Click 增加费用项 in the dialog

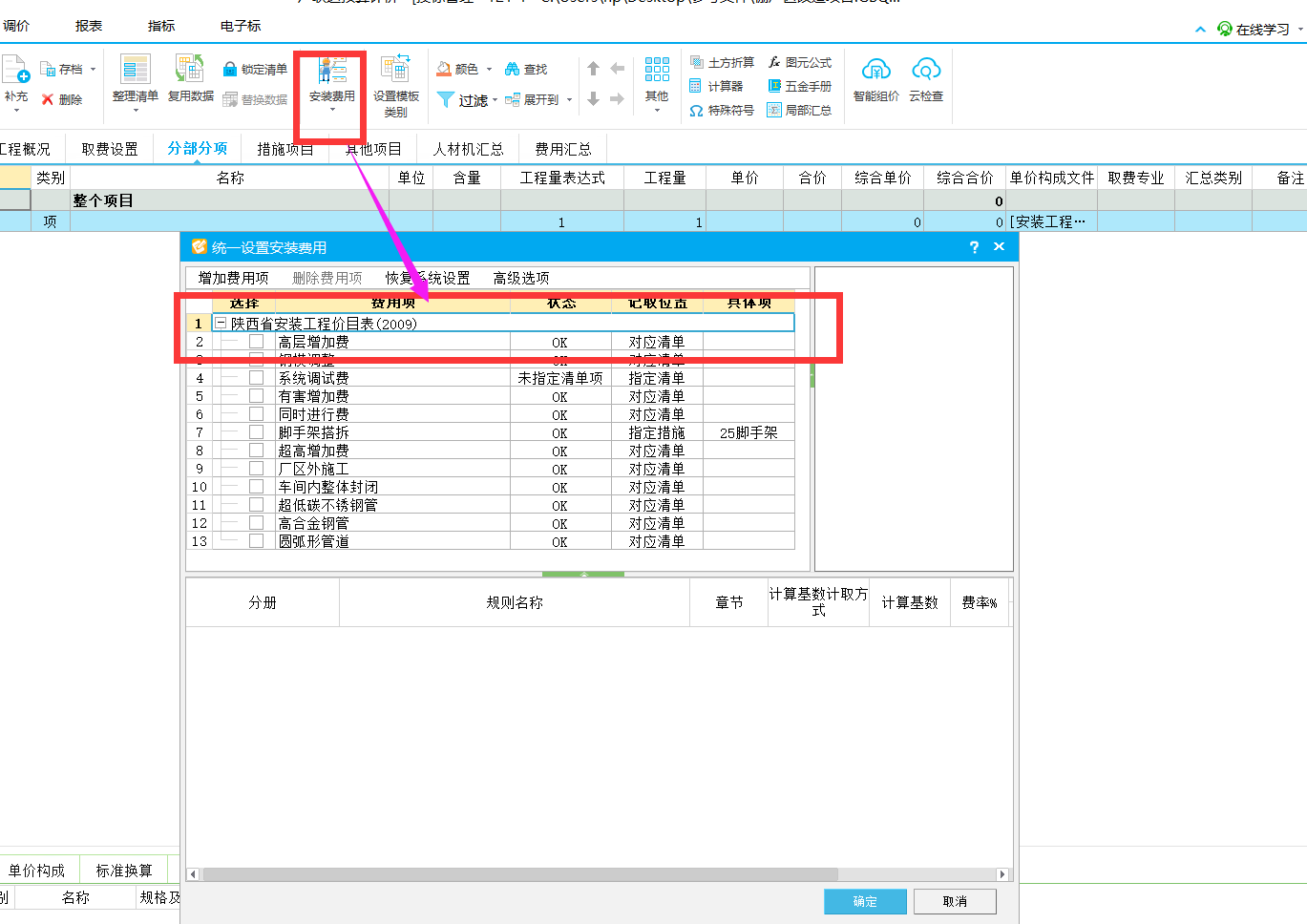(233, 278)
